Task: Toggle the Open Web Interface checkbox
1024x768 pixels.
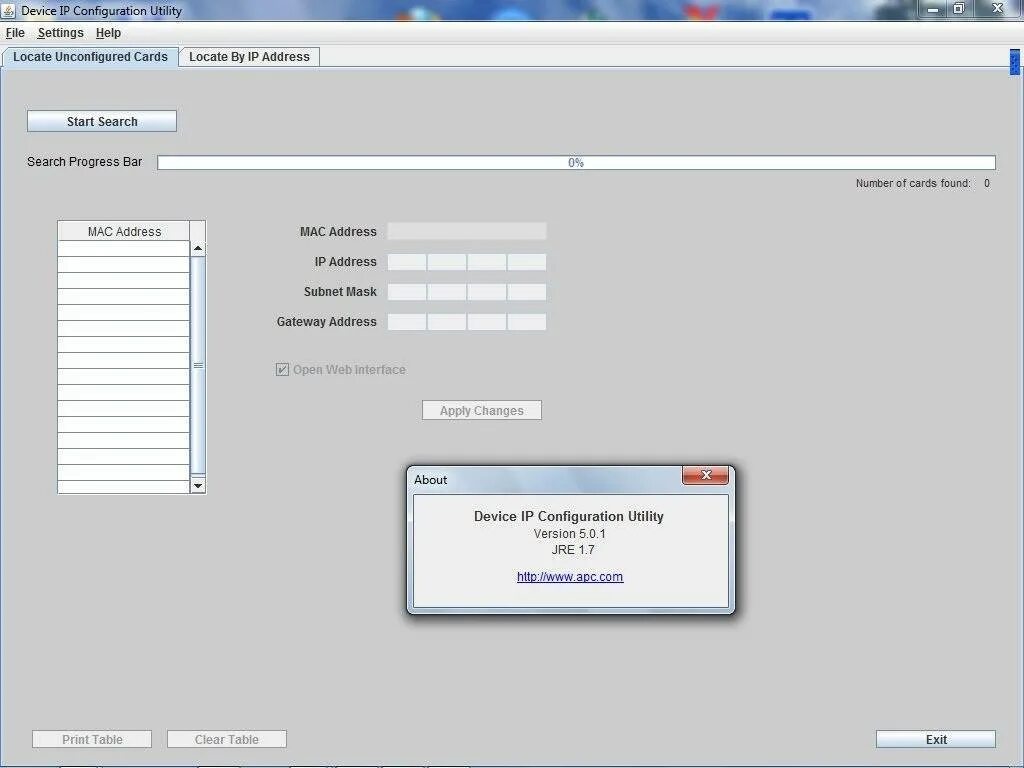Action: click(282, 370)
